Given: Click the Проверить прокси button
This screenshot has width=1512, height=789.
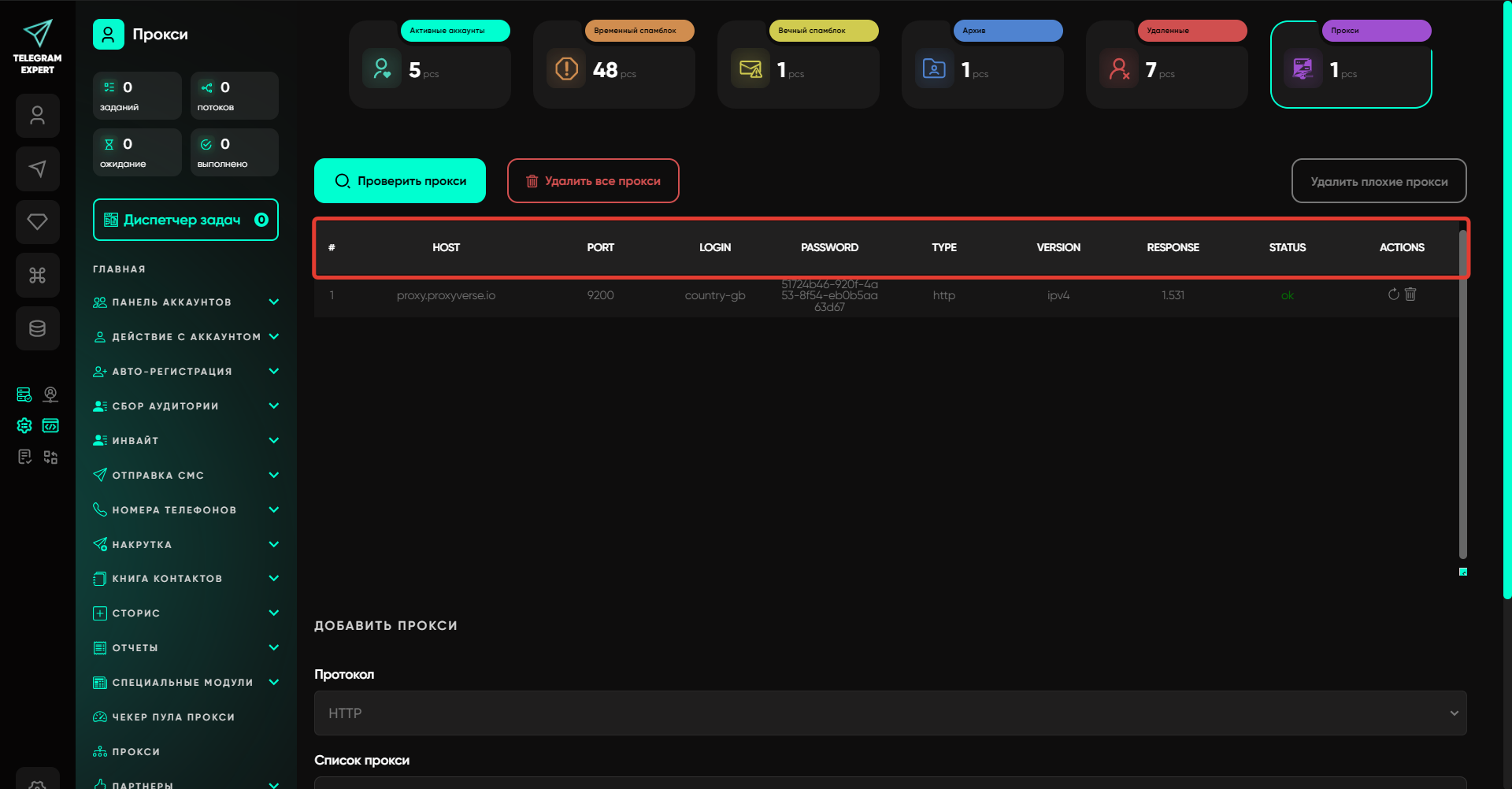Looking at the screenshot, I should pyautogui.click(x=400, y=181).
